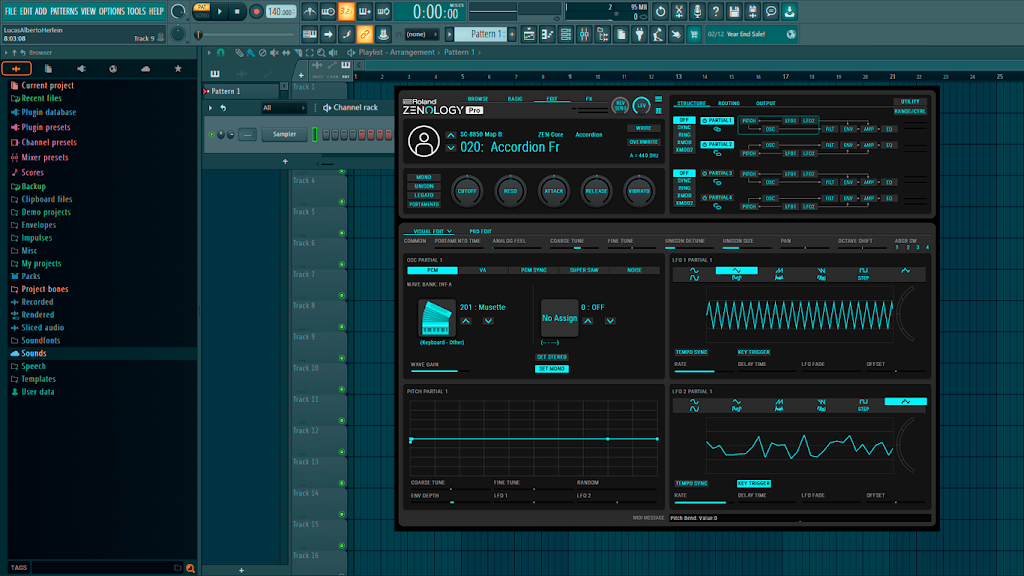Toggle PAT/SONG mode switch
Image resolution: width=1024 pixels, height=576 pixels.
coord(202,11)
